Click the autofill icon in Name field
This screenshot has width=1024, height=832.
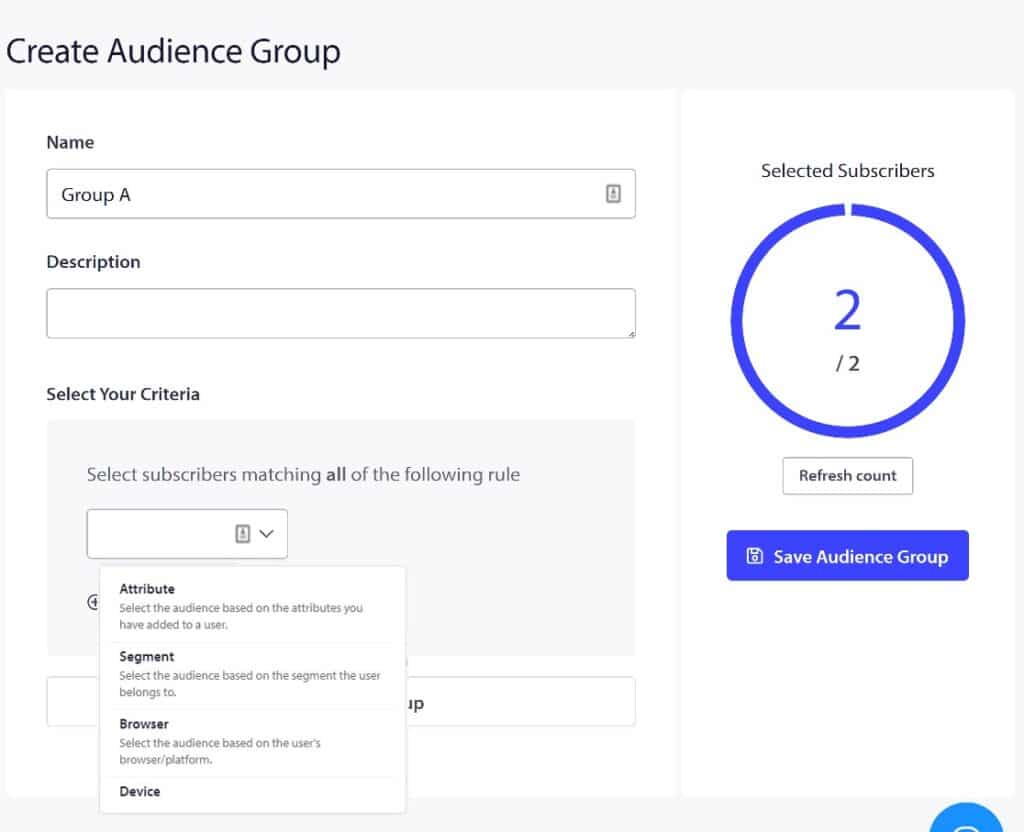click(x=613, y=194)
